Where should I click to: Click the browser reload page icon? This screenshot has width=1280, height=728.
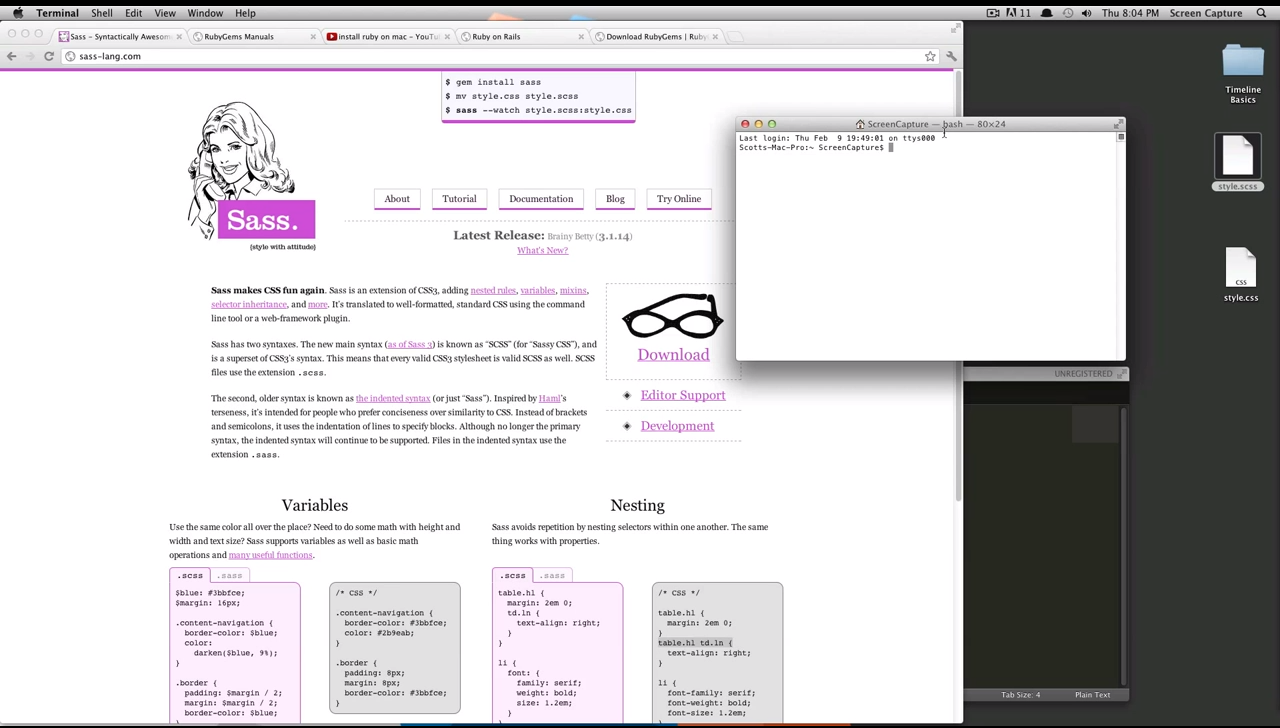[x=48, y=56]
